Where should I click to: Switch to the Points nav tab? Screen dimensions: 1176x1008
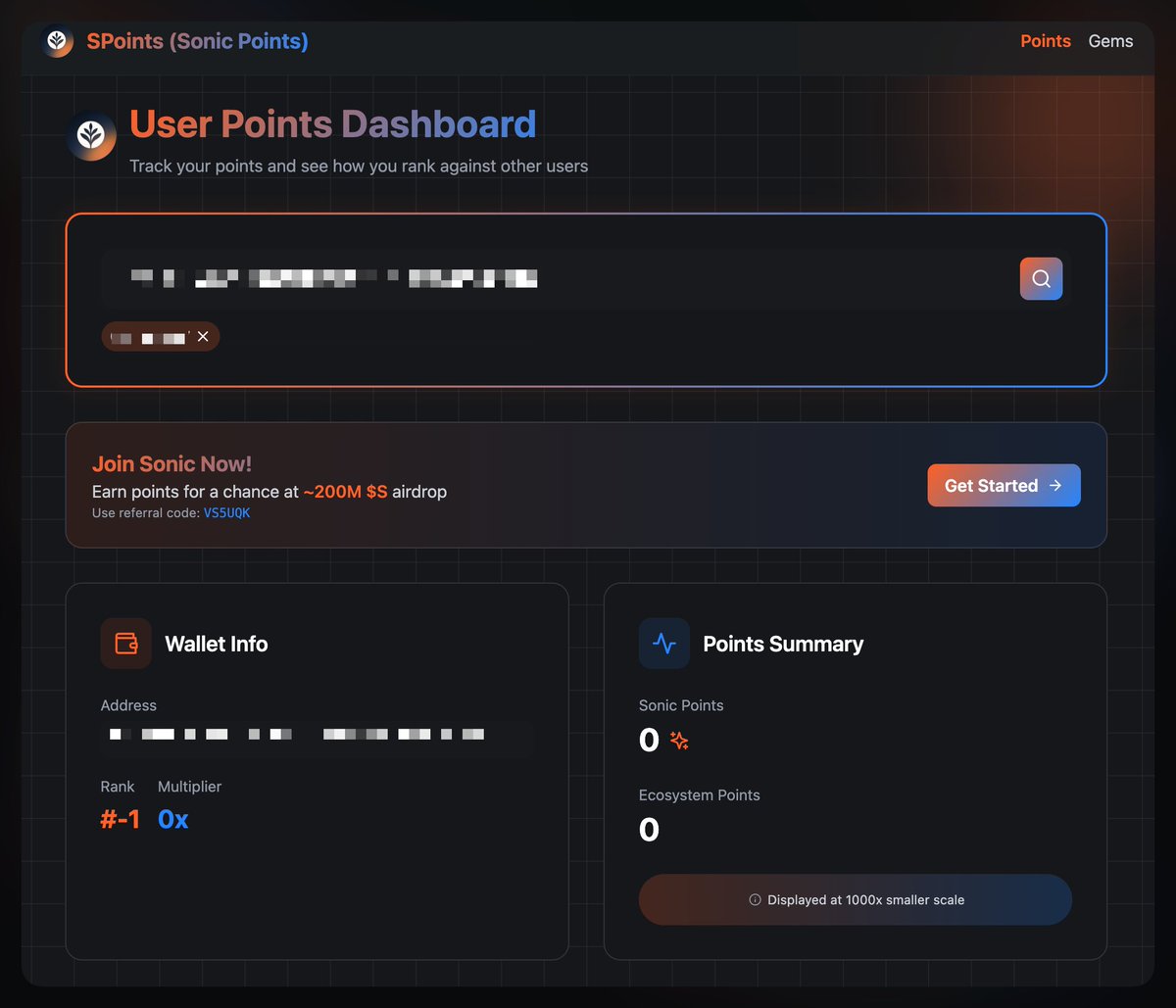(1046, 41)
